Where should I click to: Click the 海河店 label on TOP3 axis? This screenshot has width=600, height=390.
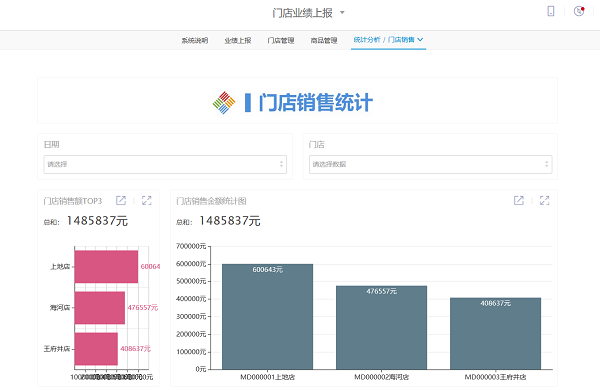pyautogui.click(x=60, y=308)
